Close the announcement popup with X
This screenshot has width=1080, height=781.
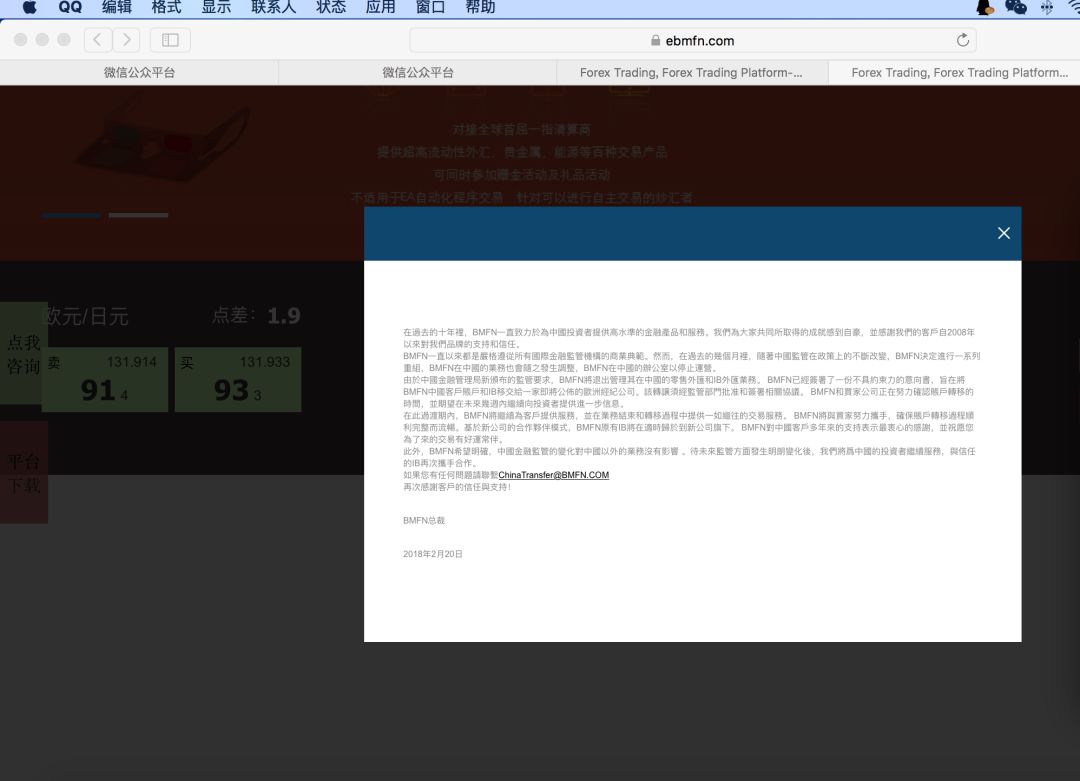coord(1004,233)
